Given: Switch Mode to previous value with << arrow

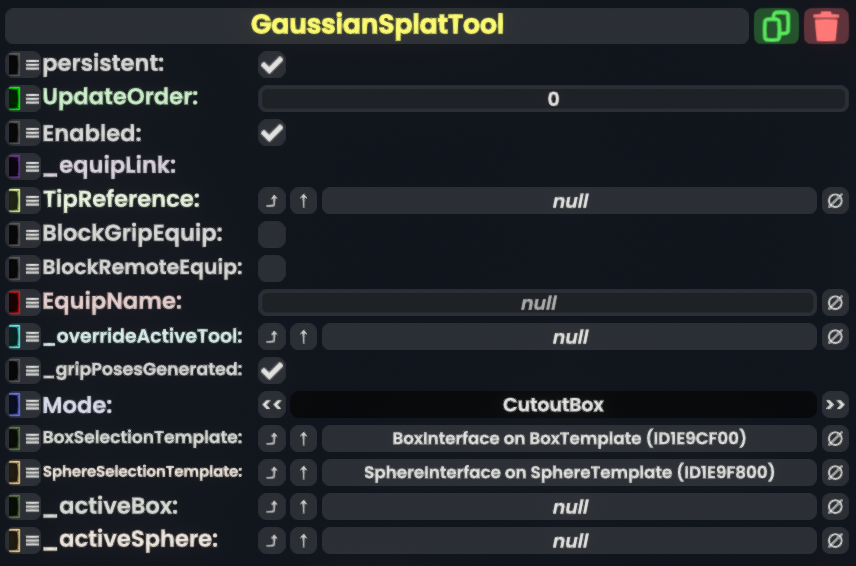Looking at the screenshot, I should (271, 405).
